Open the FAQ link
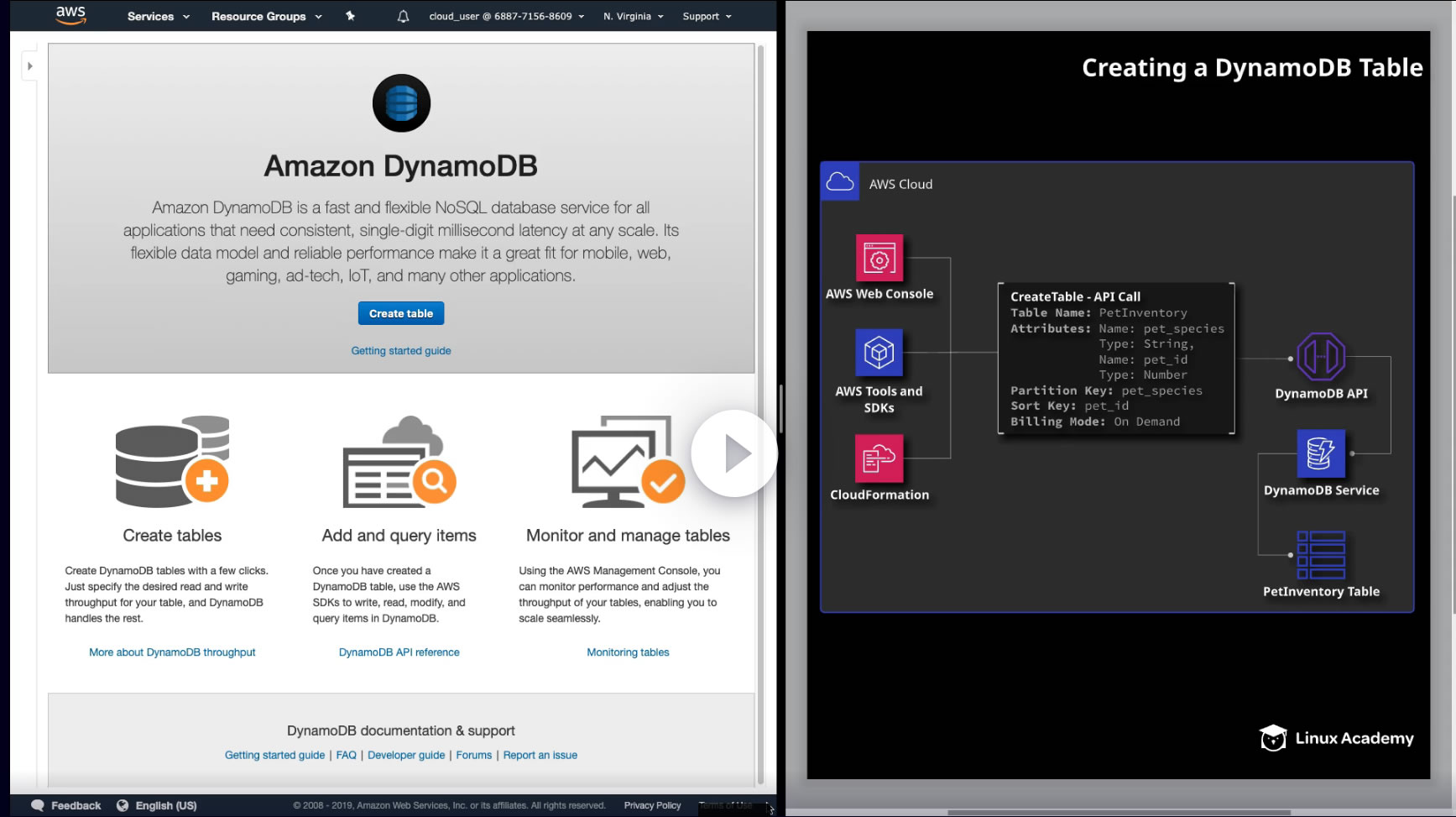 [347, 756]
